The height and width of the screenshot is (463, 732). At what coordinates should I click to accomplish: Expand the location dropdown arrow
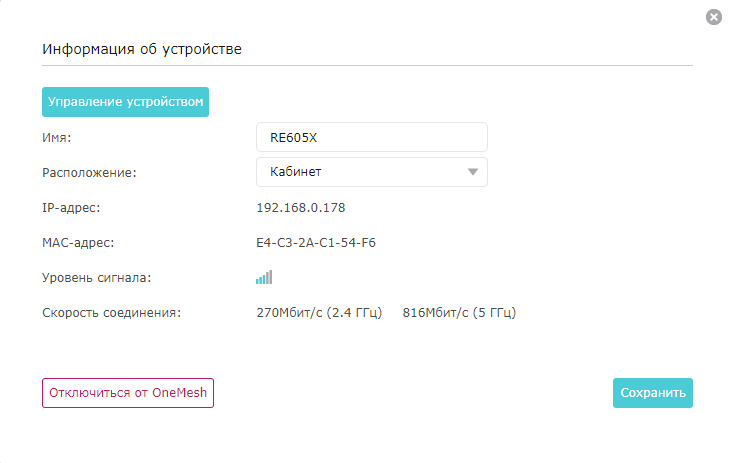pyautogui.click(x=472, y=172)
